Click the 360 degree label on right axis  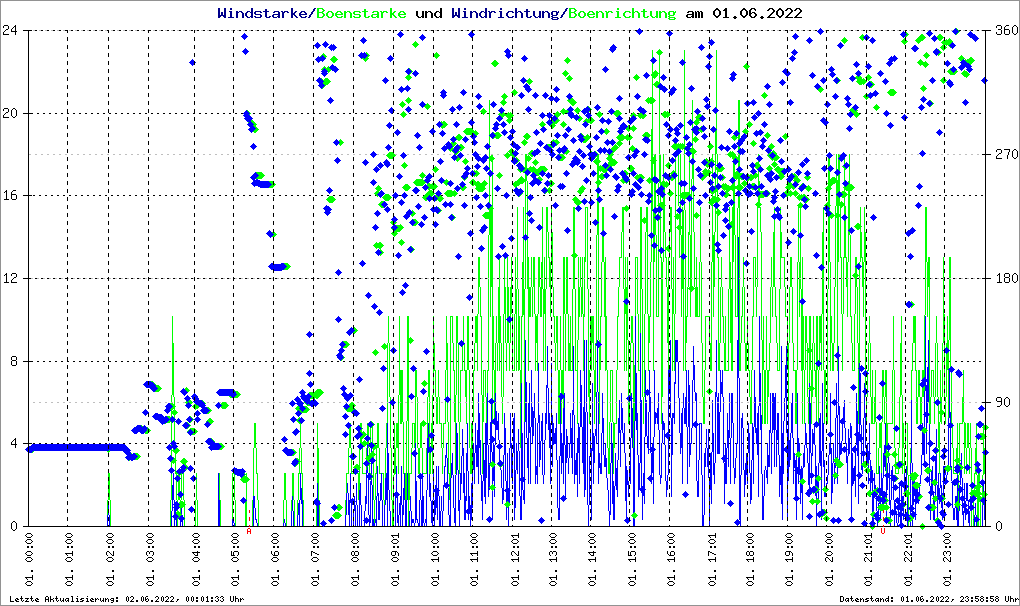(1005, 30)
